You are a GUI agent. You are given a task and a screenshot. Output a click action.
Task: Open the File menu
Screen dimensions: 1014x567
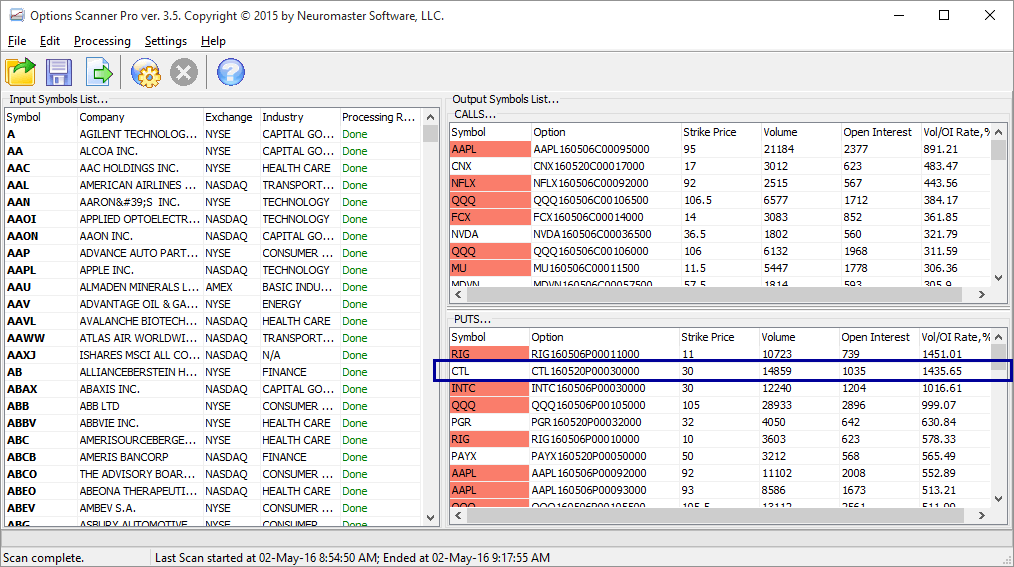[17, 41]
